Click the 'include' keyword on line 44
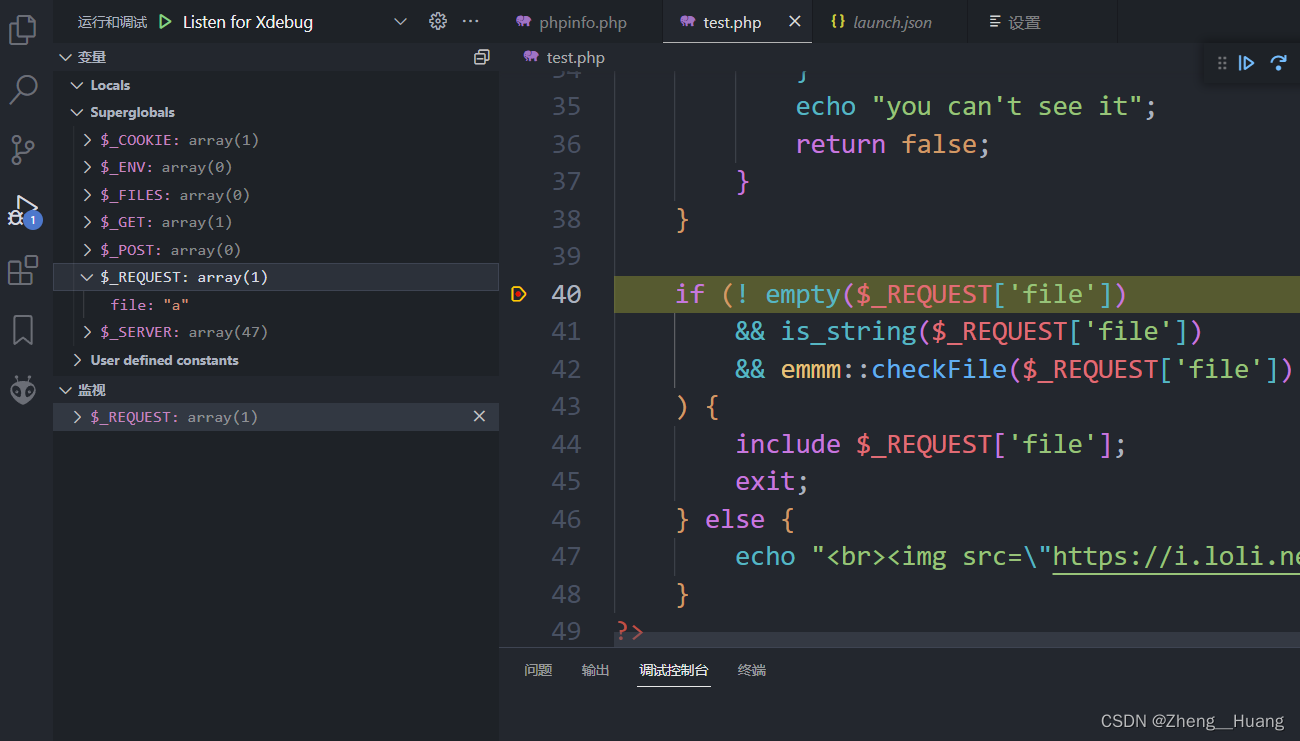The image size is (1300, 741). pyautogui.click(x=788, y=444)
